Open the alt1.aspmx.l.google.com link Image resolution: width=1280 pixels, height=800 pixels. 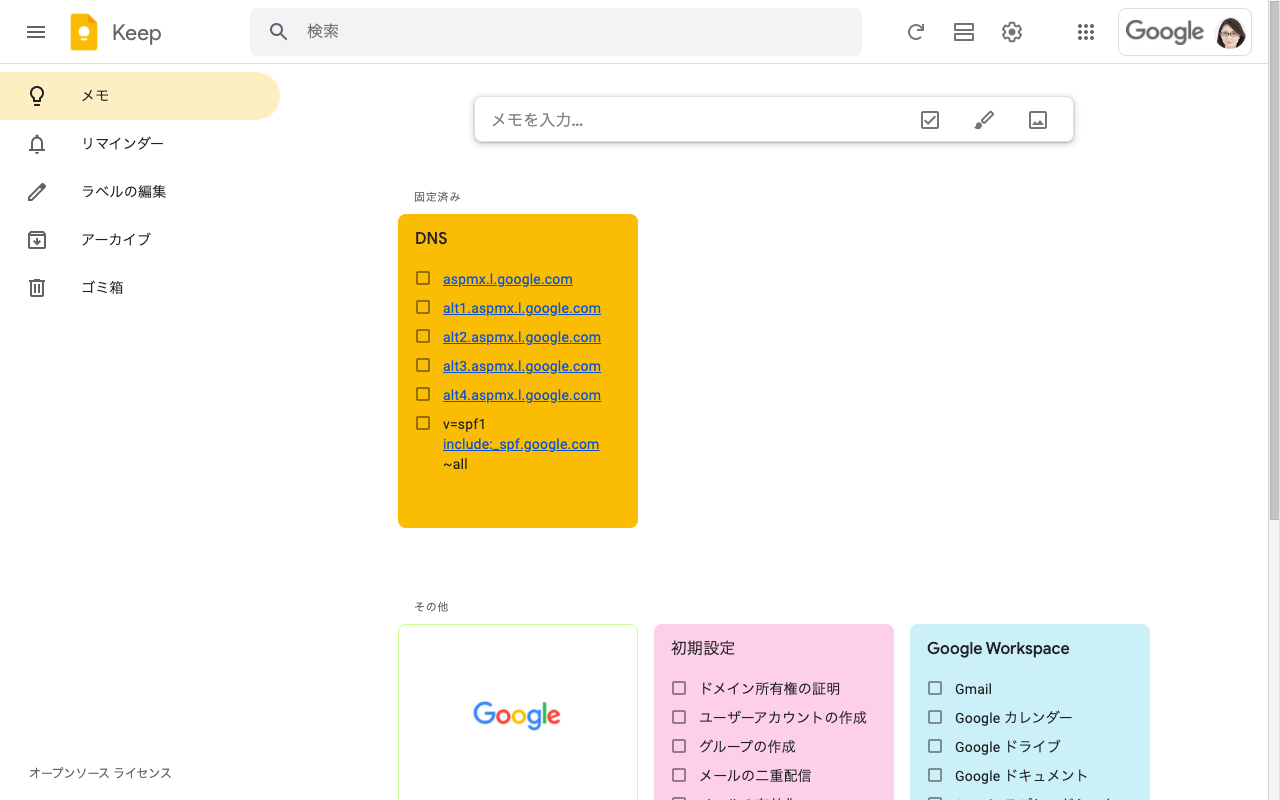pos(522,308)
